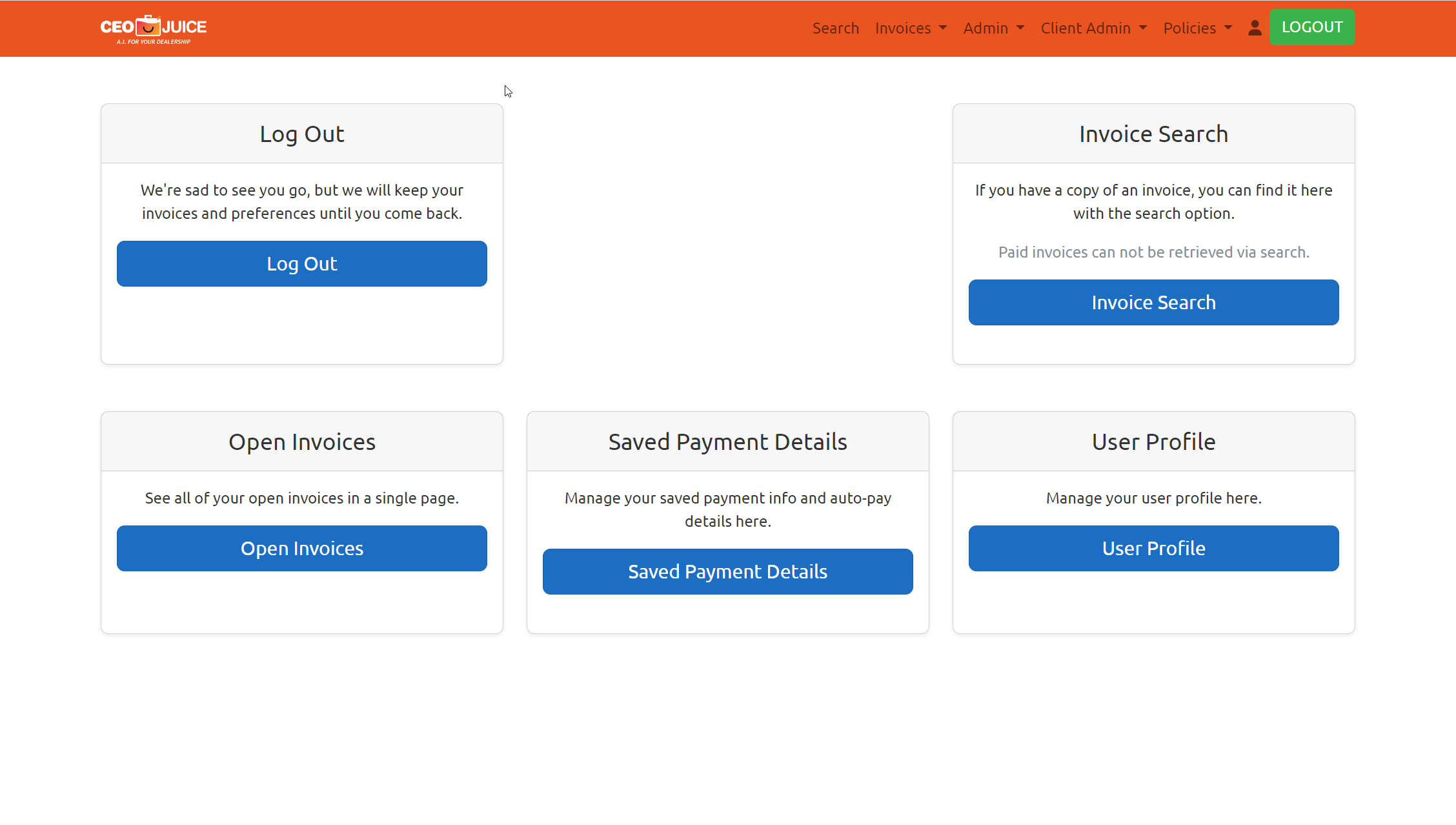Select the Saved Payment Details card heading

(x=727, y=442)
